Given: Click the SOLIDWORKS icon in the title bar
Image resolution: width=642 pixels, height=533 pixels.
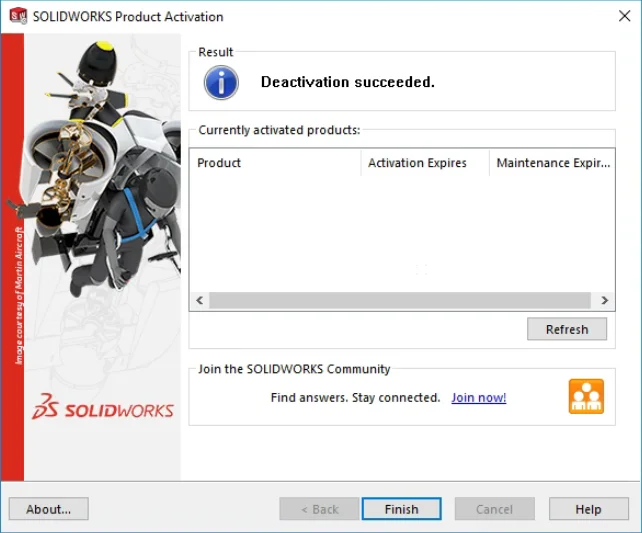Looking at the screenshot, I should (x=18, y=16).
